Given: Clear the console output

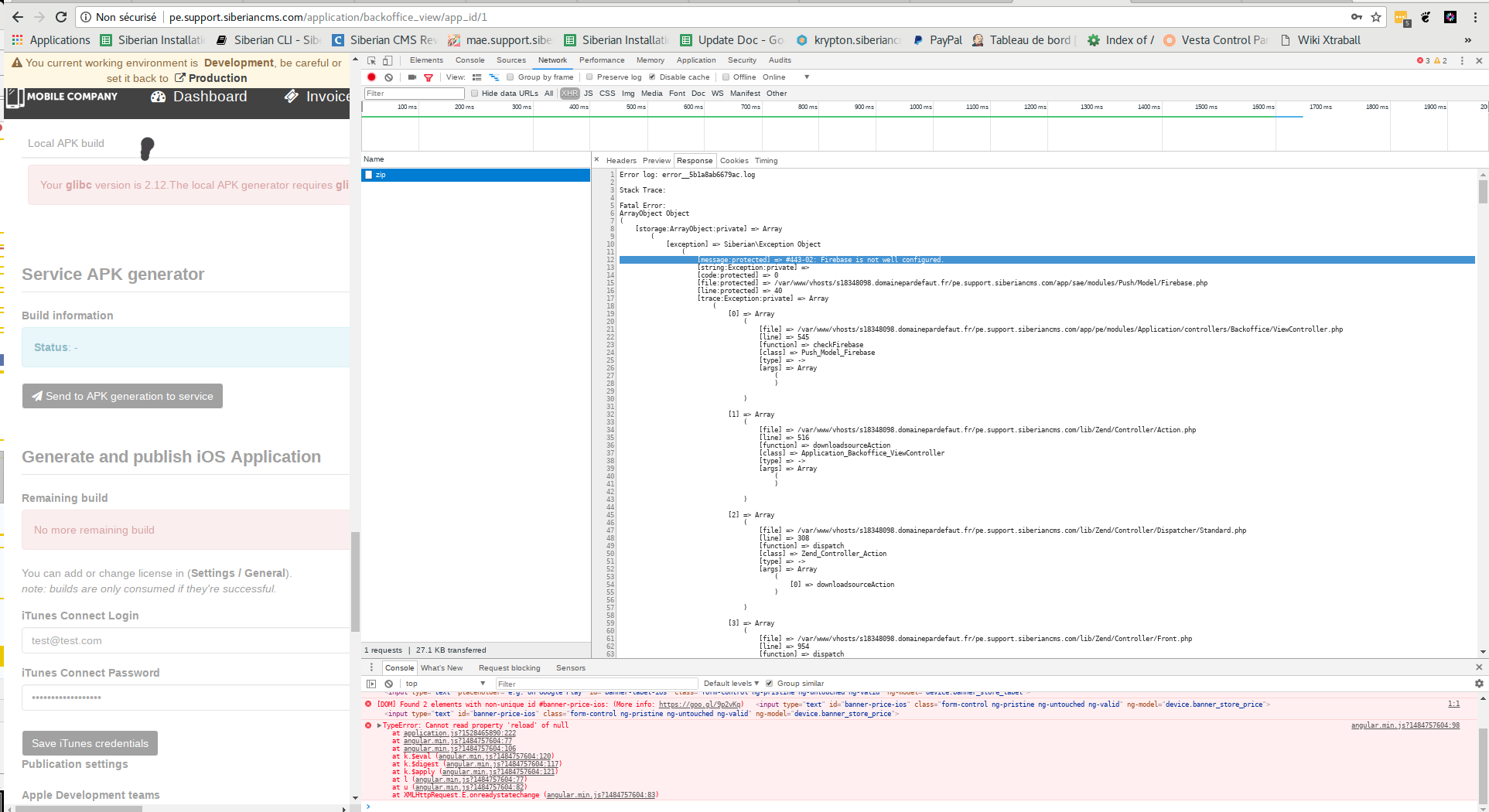Looking at the screenshot, I should click(389, 684).
